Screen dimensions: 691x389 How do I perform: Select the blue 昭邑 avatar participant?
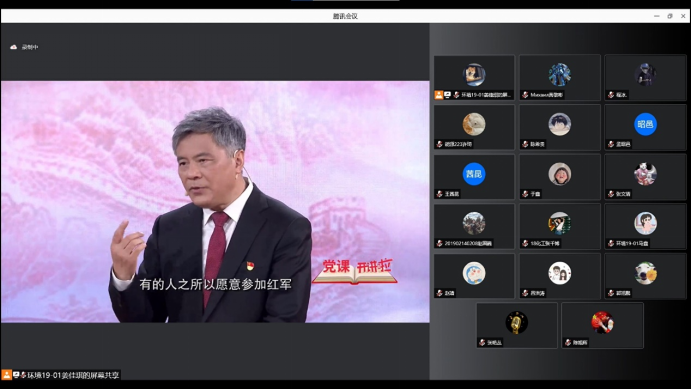(x=646, y=128)
